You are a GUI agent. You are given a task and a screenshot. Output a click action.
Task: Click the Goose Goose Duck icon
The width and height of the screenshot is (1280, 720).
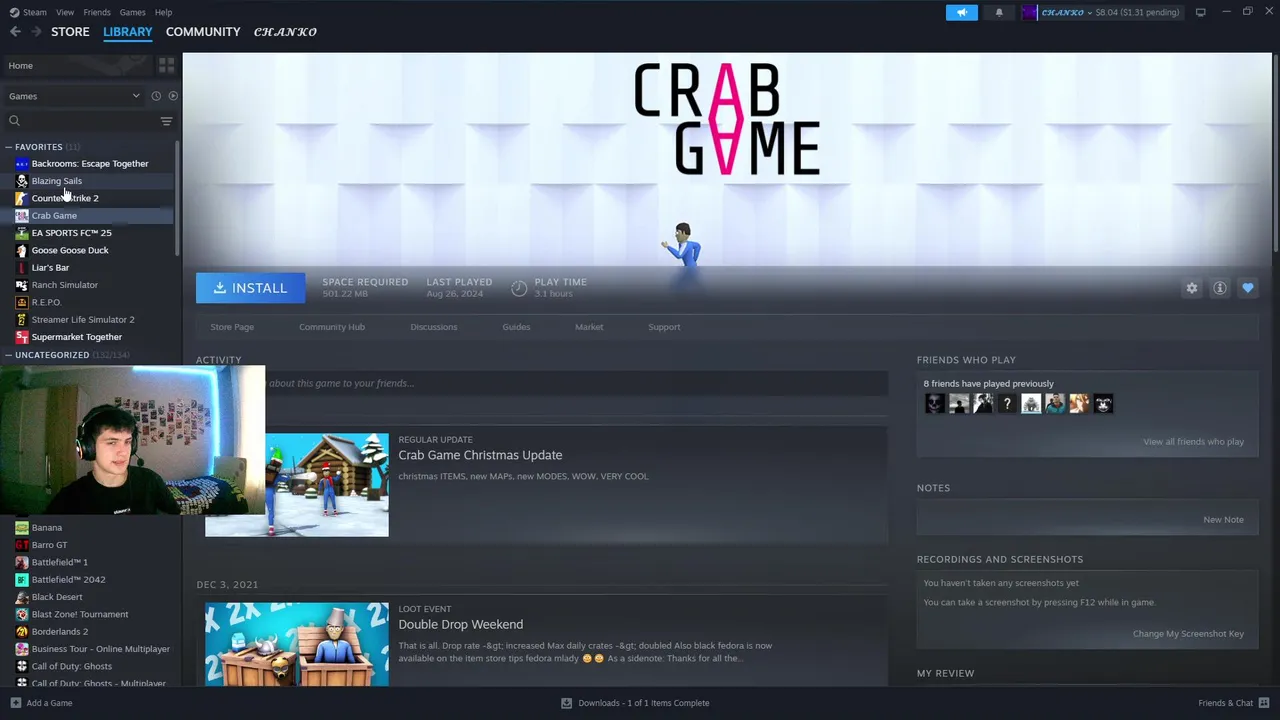[x=22, y=250]
